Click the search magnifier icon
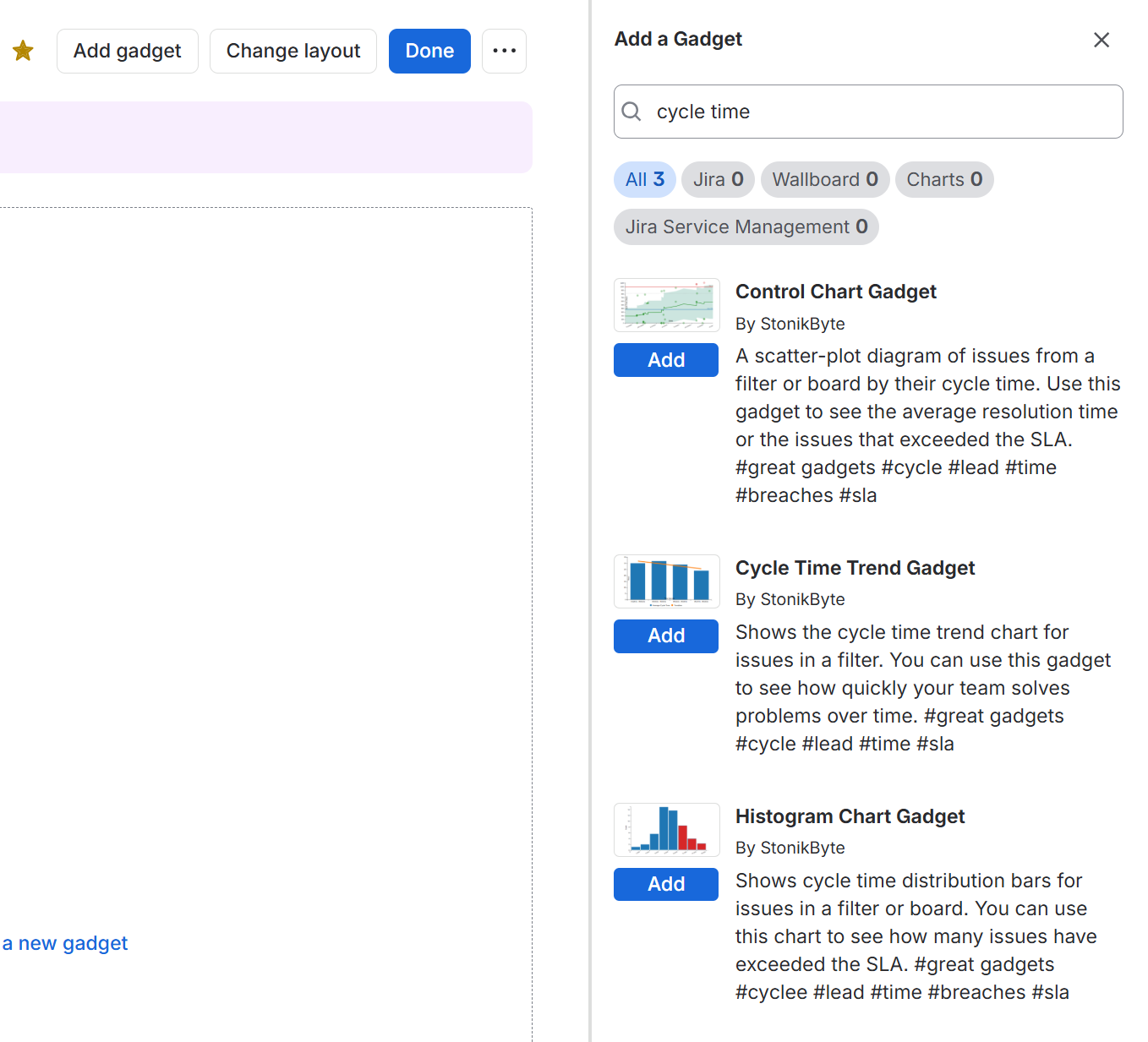This screenshot has width=1148, height=1042. (631, 111)
